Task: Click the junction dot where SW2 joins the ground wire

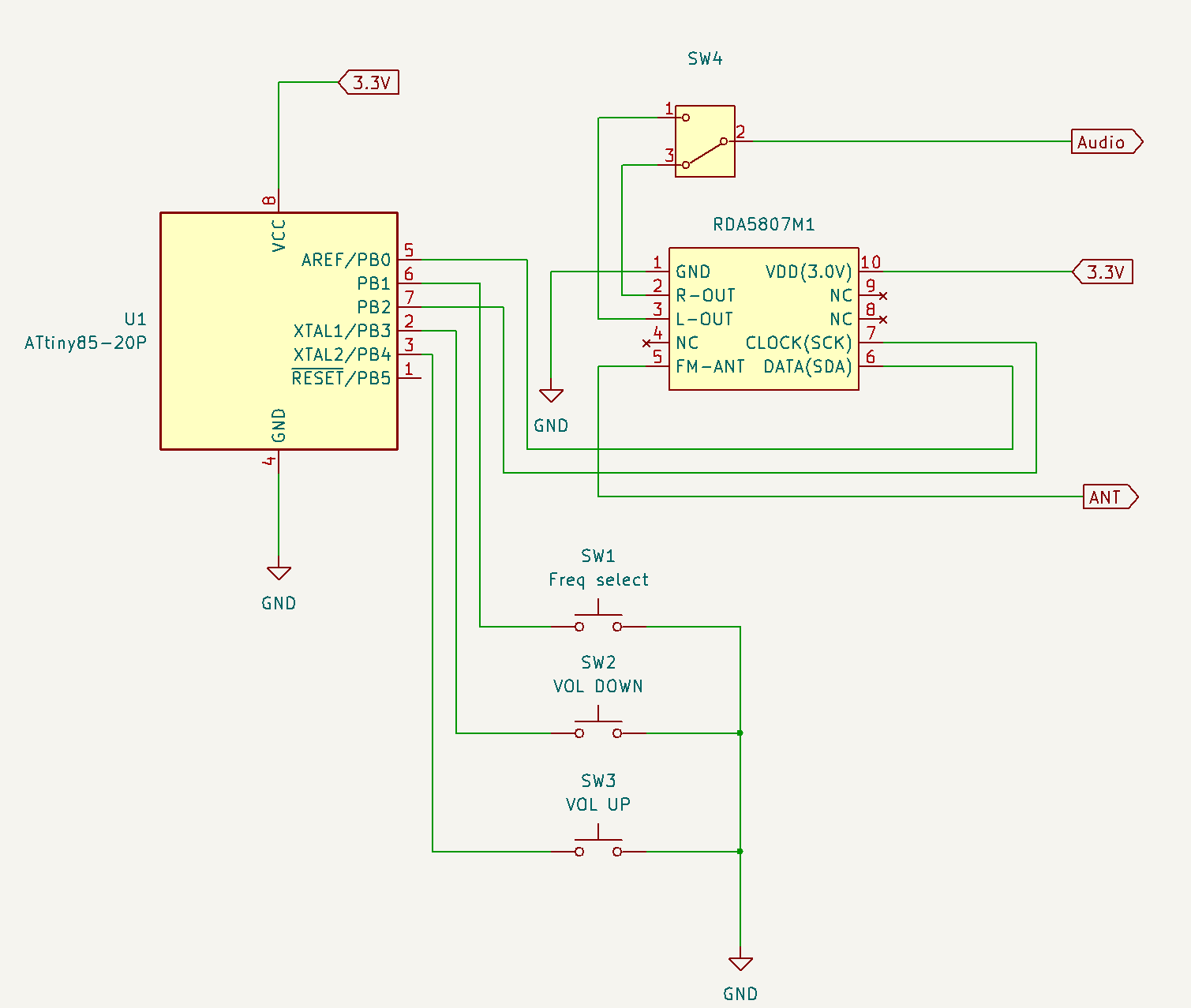Action: click(x=740, y=733)
